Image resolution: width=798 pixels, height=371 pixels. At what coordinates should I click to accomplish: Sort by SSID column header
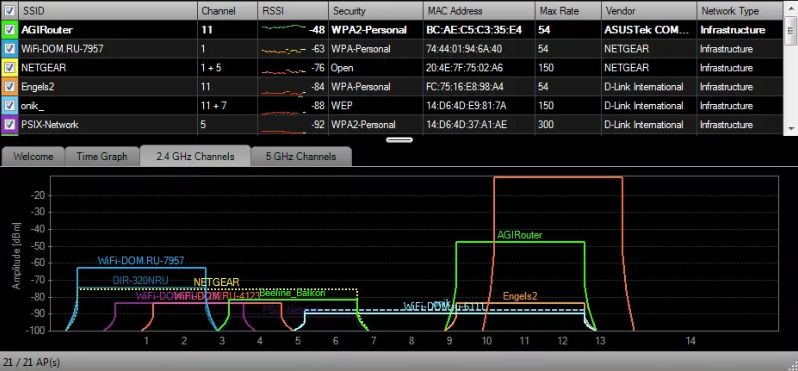107,11
